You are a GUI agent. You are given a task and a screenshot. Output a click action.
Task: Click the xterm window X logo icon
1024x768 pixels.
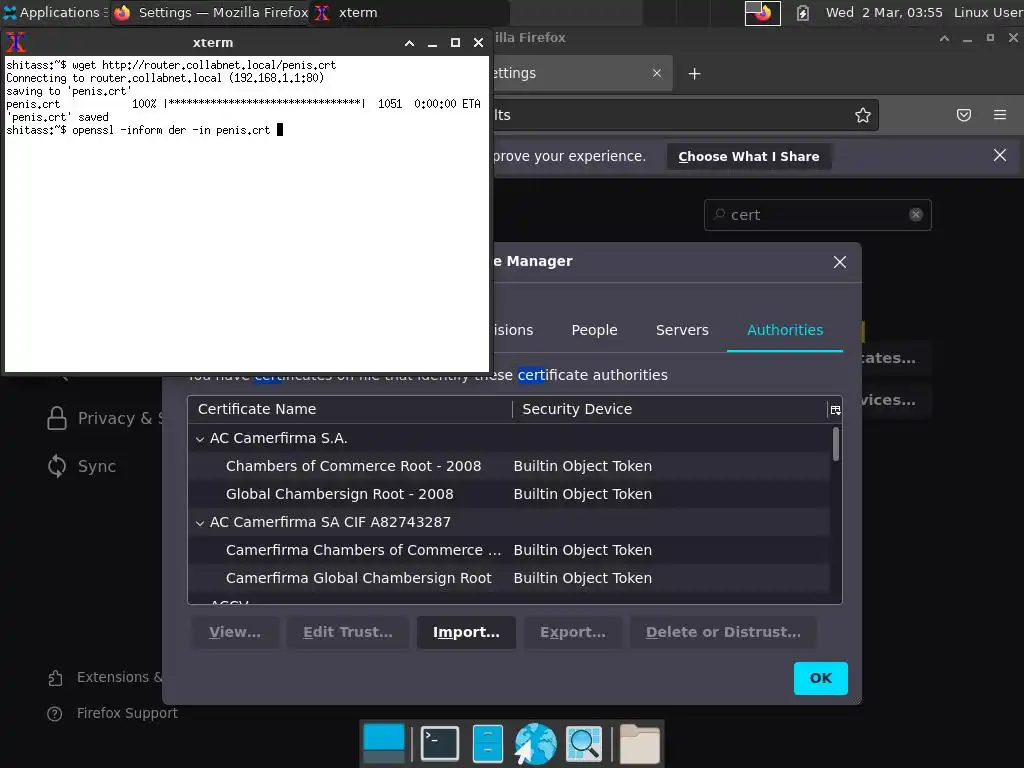[16, 42]
